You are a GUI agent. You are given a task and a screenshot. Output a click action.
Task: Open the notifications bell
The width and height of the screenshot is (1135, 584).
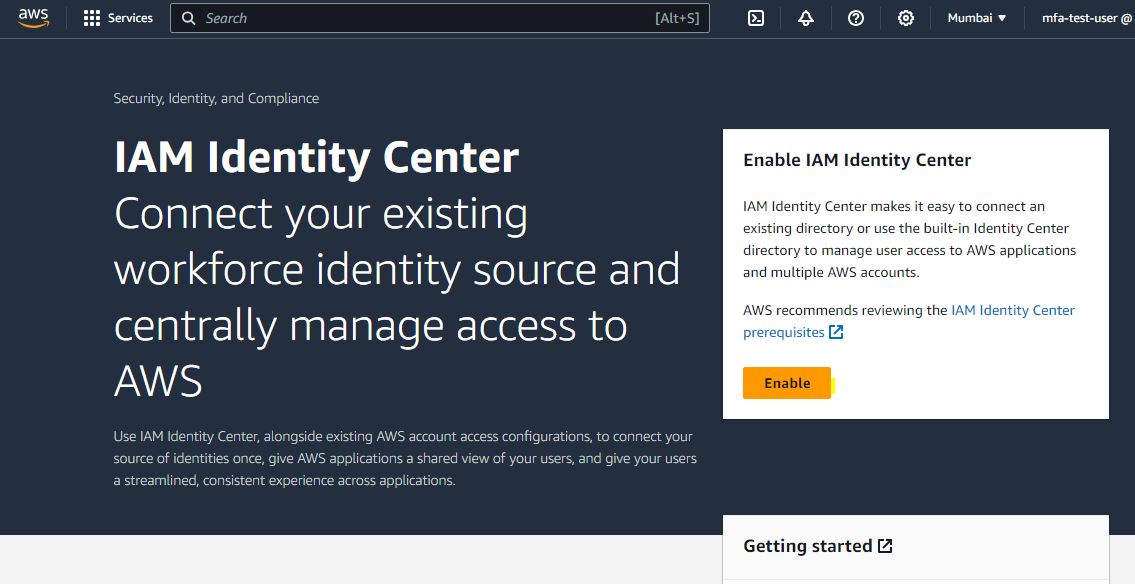point(806,18)
